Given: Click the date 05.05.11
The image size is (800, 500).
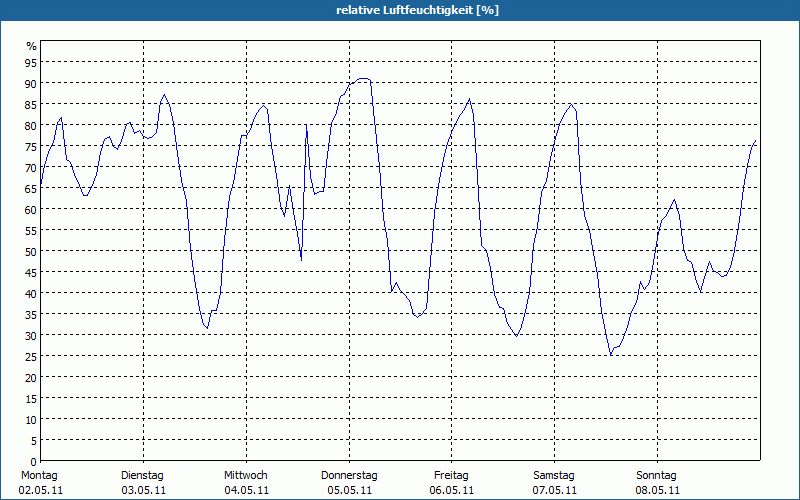Looking at the screenshot, I should pyautogui.click(x=349, y=491).
